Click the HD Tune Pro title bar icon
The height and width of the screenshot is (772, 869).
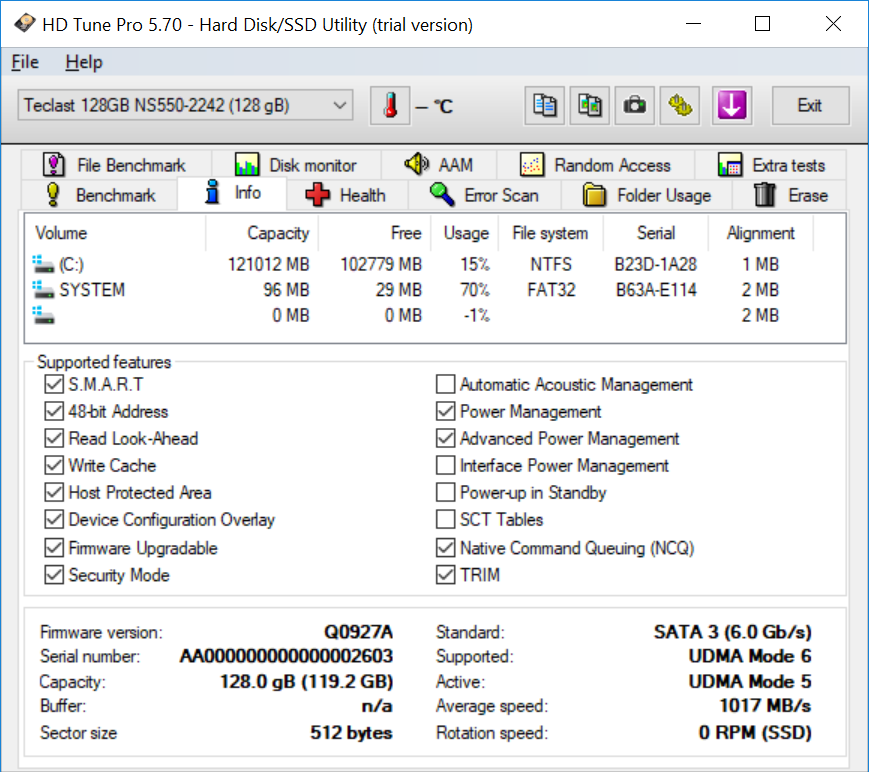pyautogui.click(x=24, y=24)
